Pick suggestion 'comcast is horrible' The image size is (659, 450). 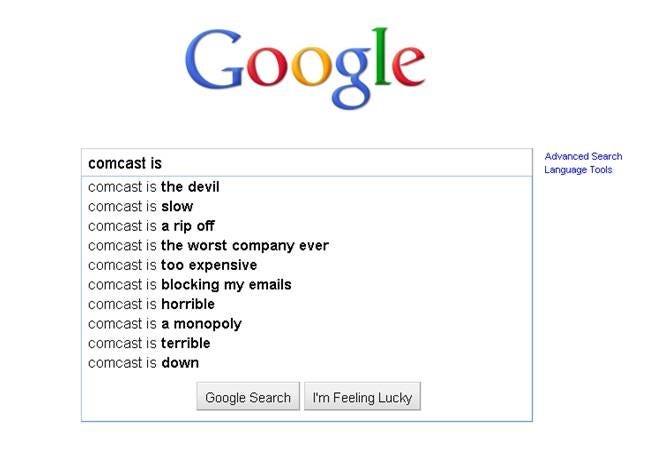(x=306, y=304)
